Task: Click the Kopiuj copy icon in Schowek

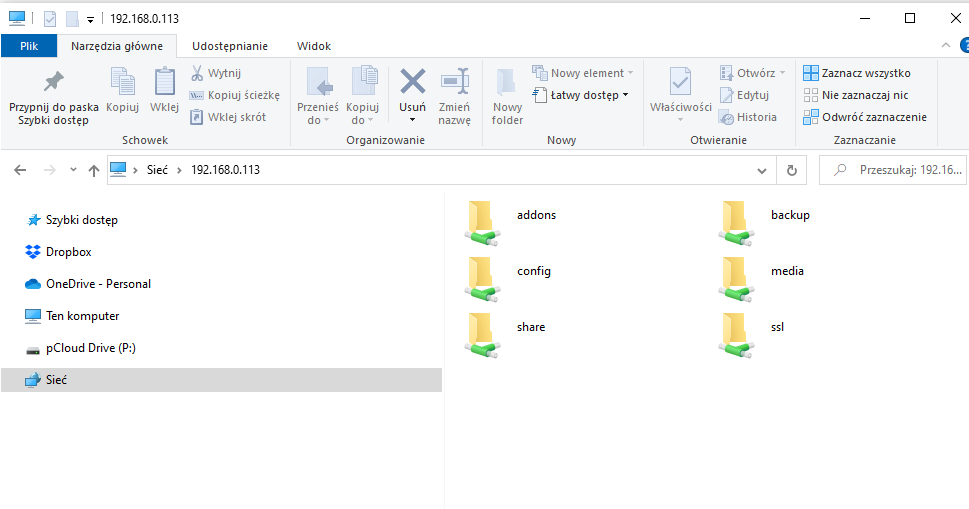Action: (x=122, y=83)
